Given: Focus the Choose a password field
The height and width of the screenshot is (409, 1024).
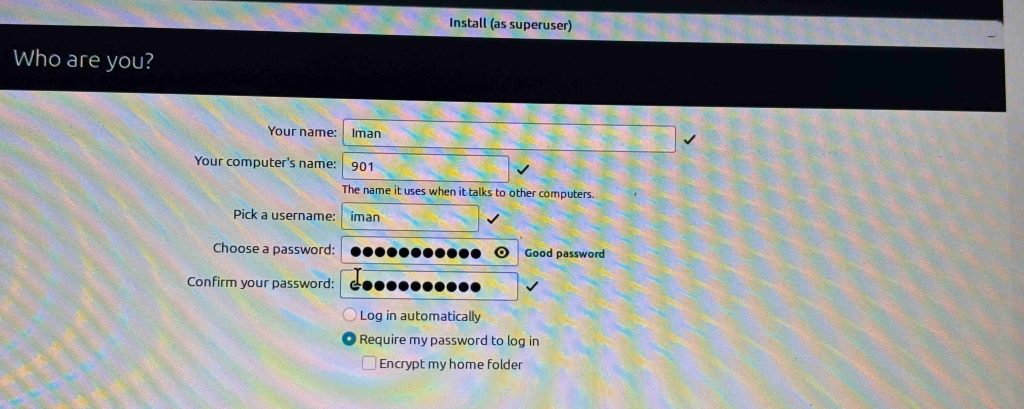Looking at the screenshot, I should (430, 252).
